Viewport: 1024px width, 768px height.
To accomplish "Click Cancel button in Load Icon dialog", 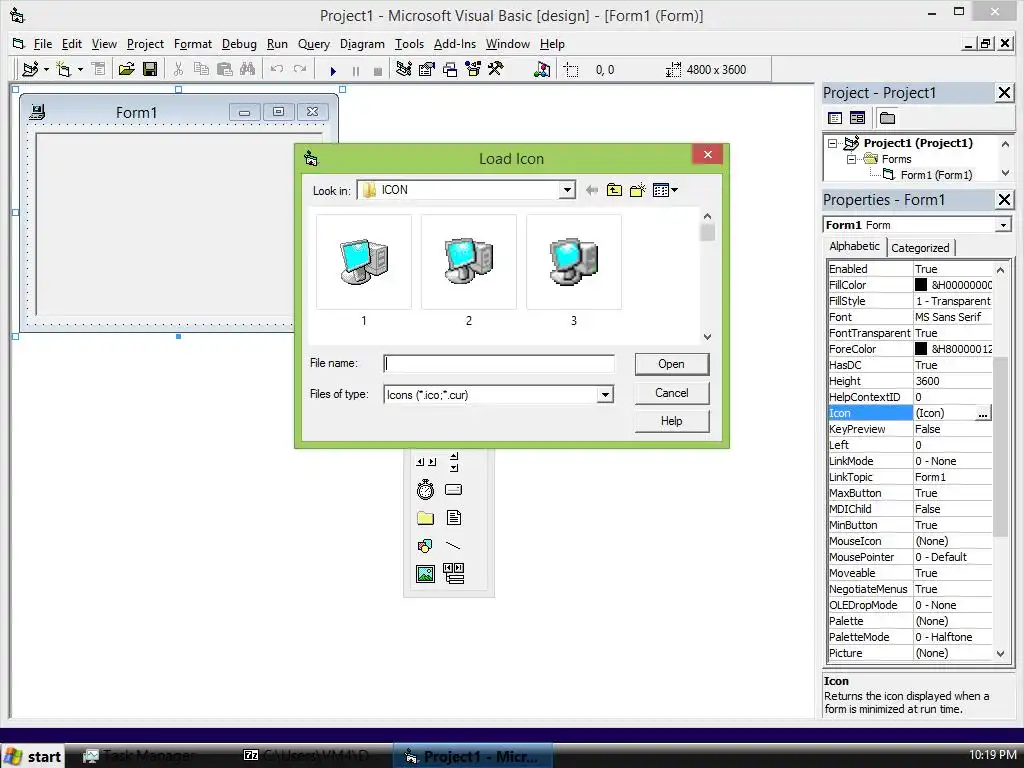I will coord(671,393).
